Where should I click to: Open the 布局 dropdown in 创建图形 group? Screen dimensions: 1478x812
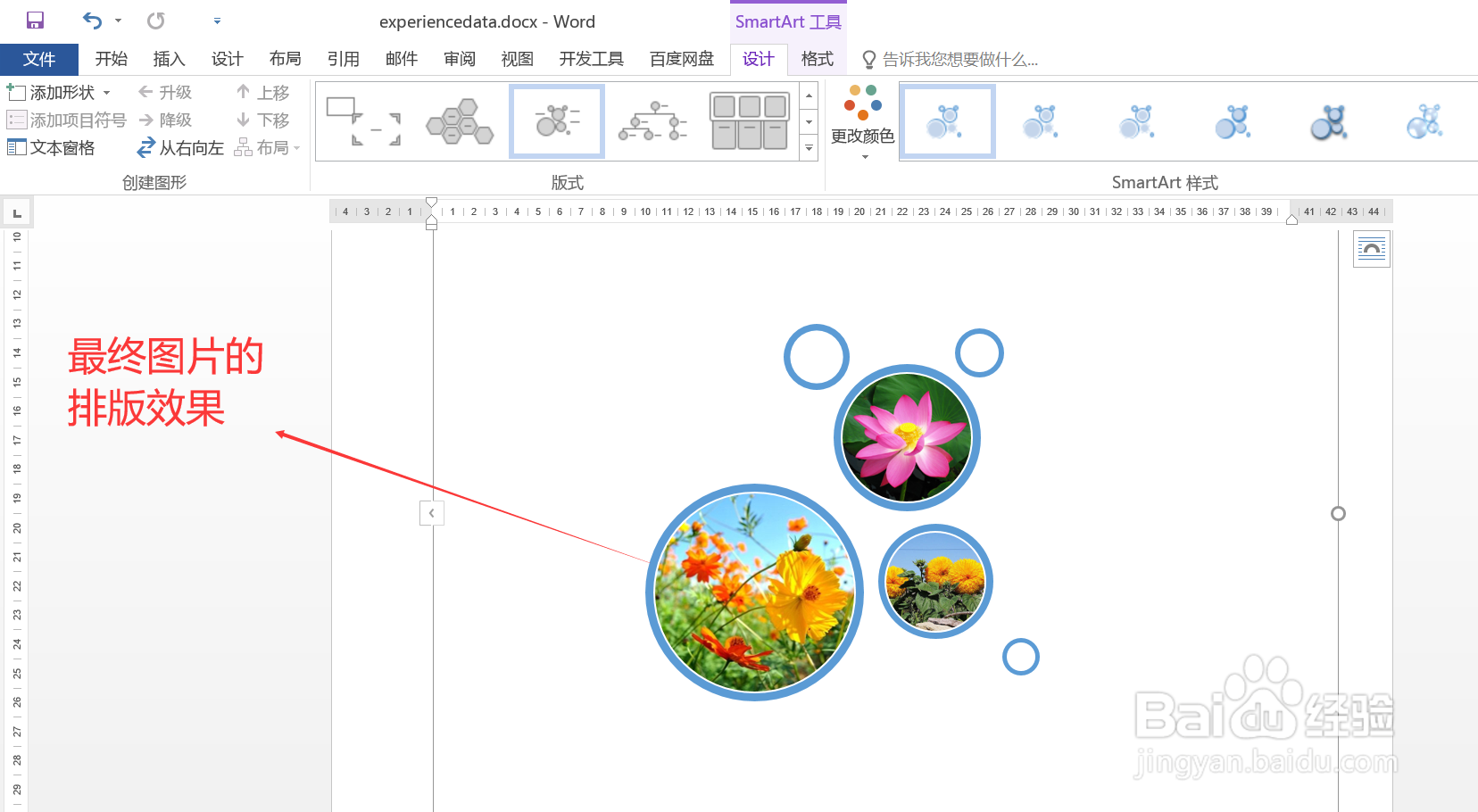pos(267,147)
